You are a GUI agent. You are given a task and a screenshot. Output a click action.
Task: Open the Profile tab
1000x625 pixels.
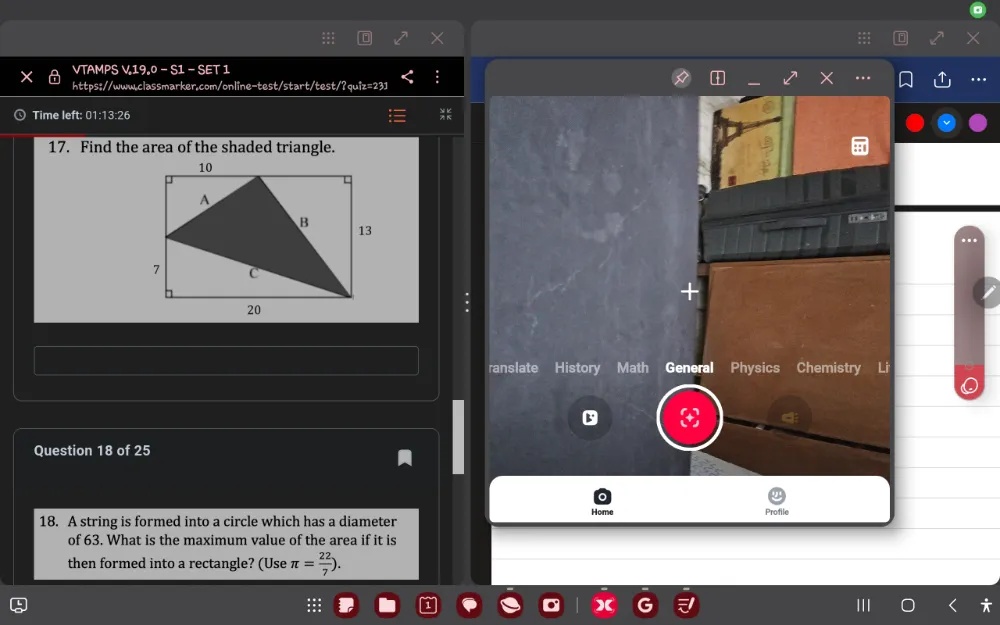click(x=776, y=501)
